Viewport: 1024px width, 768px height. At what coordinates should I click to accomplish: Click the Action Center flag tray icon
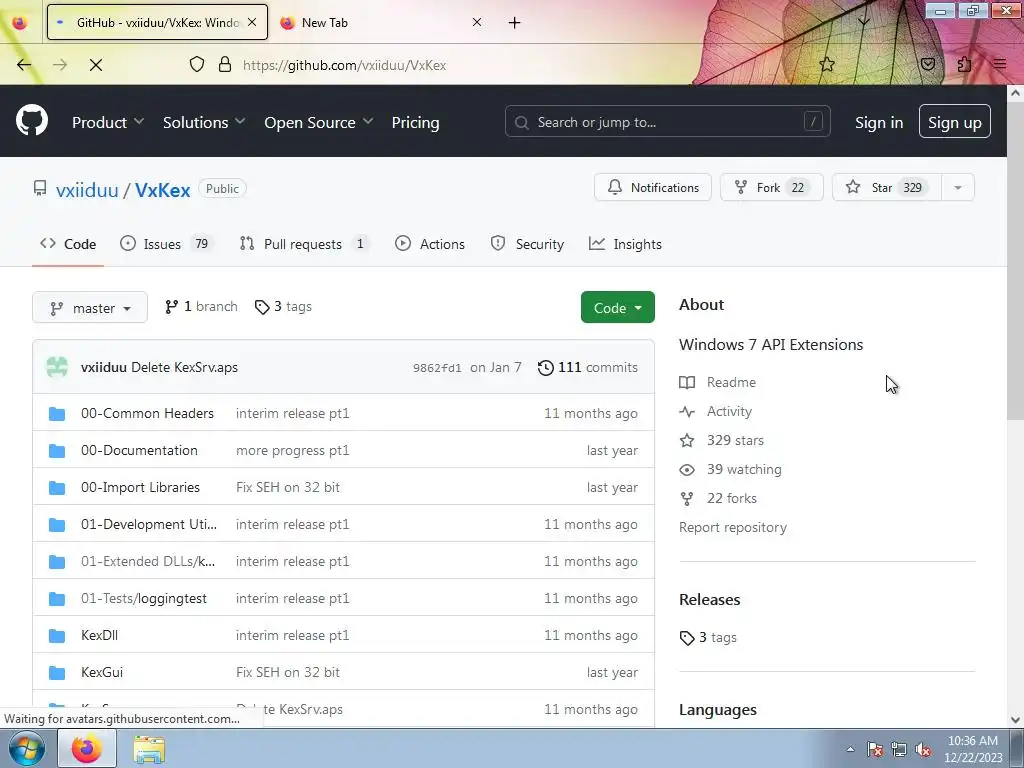875,749
